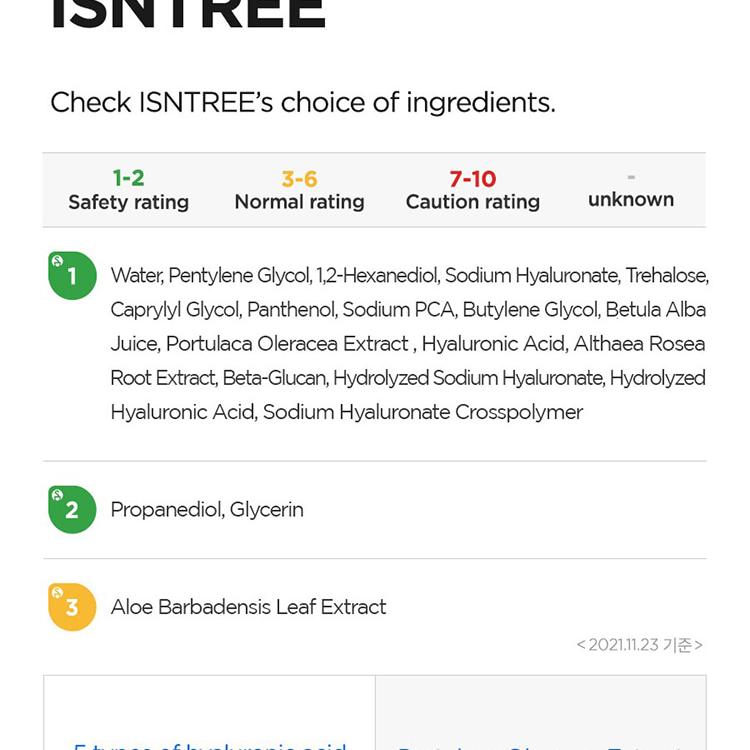This screenshot has height=750, width=750.
Task: Click the small leaf icon on badge 1
Action: pos(57,261)
